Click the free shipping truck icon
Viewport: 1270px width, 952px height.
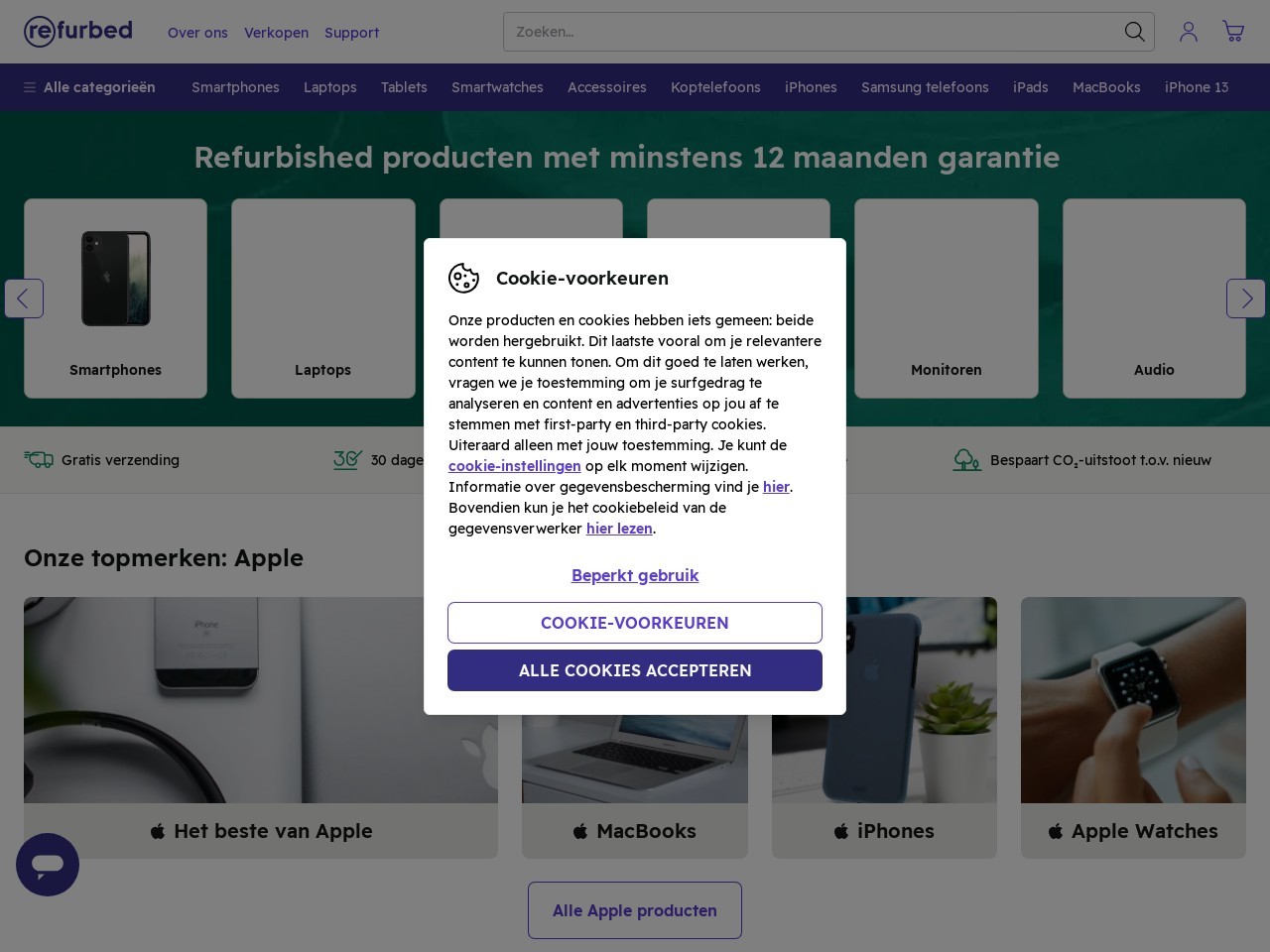[x=39, y=460]
